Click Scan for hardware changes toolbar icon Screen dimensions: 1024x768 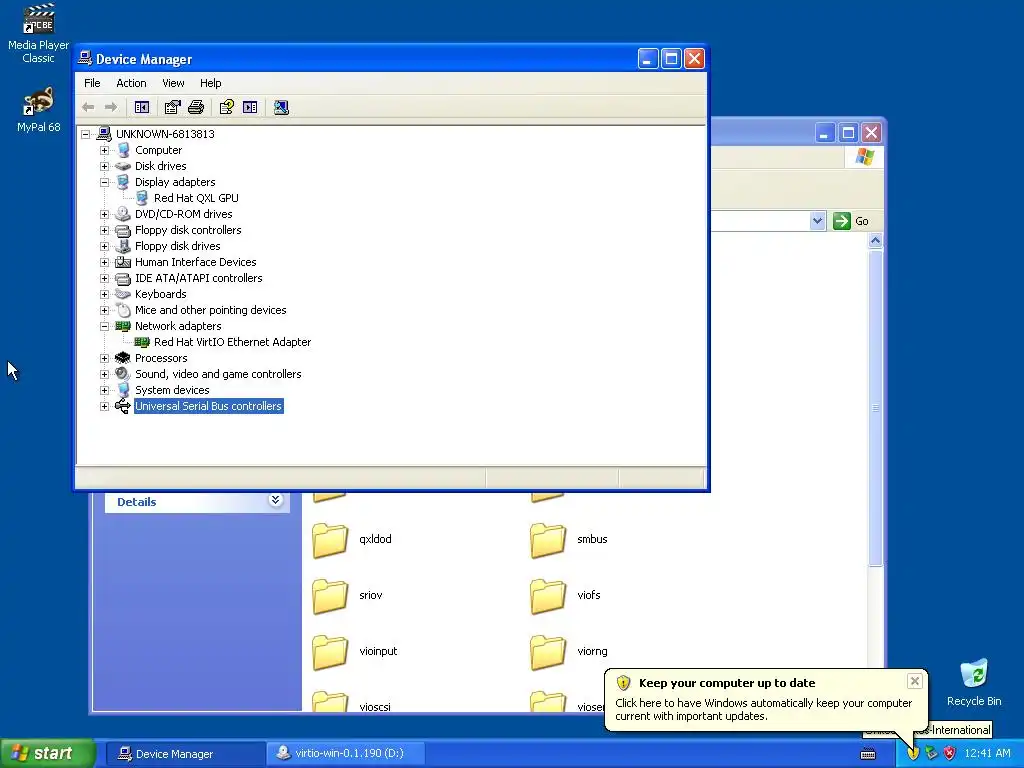(x=281, y=107)
